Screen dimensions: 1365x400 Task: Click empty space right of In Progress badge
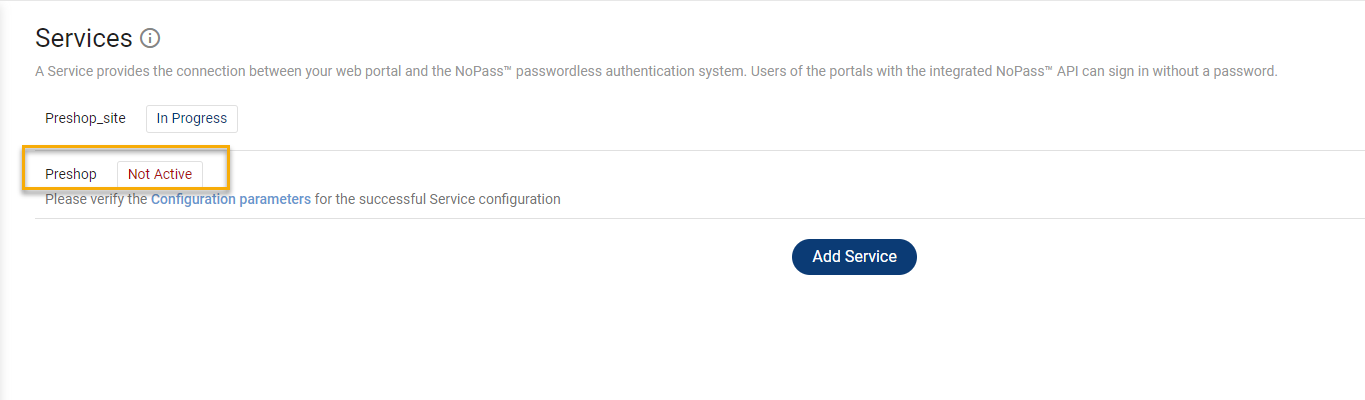pos(700,118)
